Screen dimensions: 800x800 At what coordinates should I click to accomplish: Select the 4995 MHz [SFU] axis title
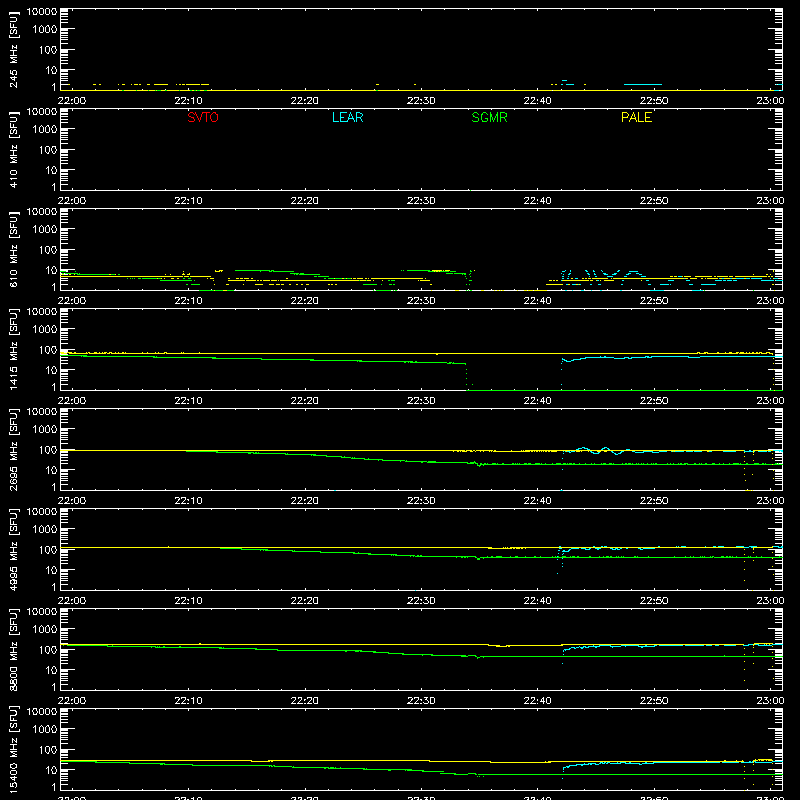tap(13, 549)
